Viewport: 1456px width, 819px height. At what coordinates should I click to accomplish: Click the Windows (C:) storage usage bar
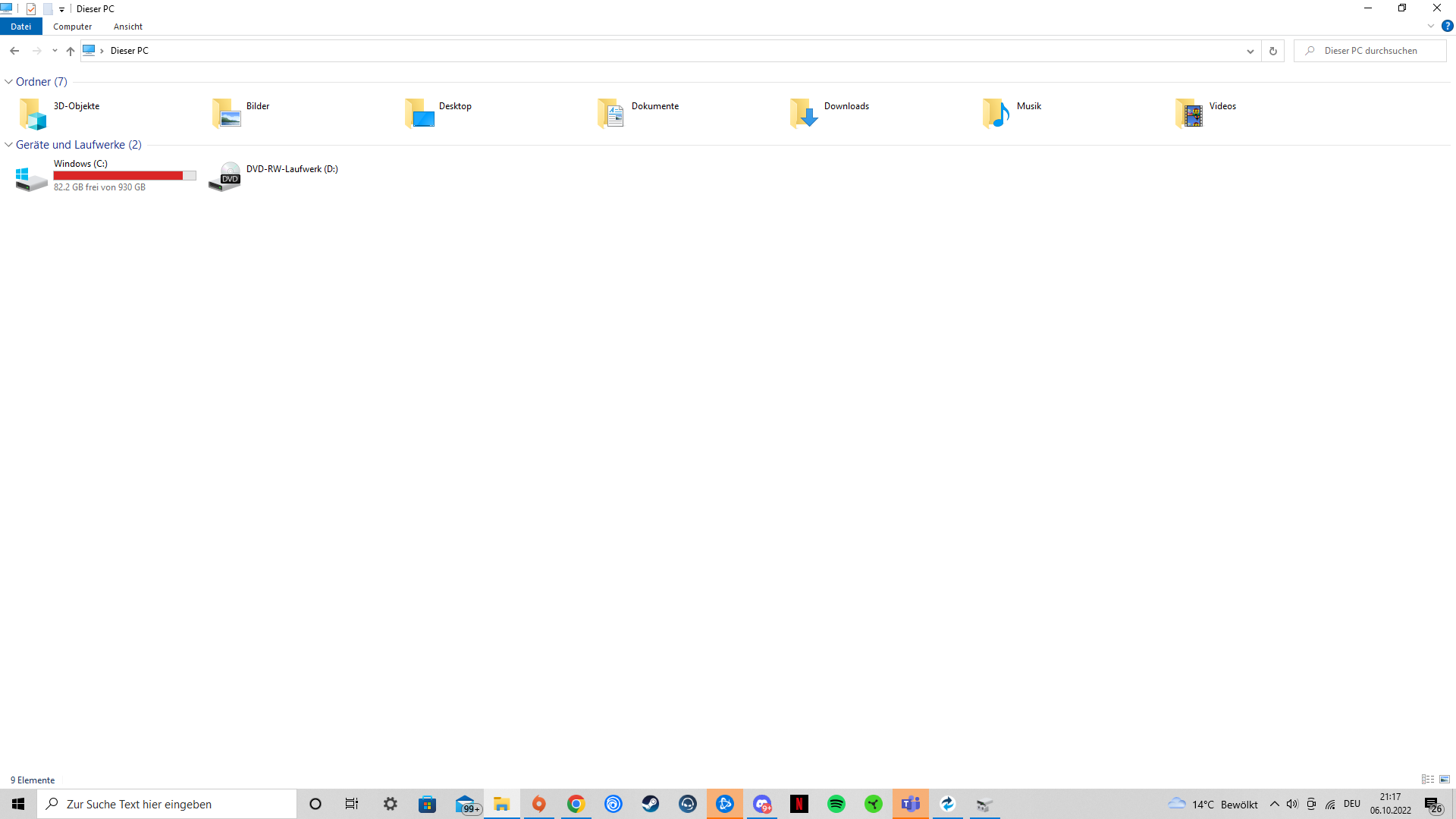point(124,175)
